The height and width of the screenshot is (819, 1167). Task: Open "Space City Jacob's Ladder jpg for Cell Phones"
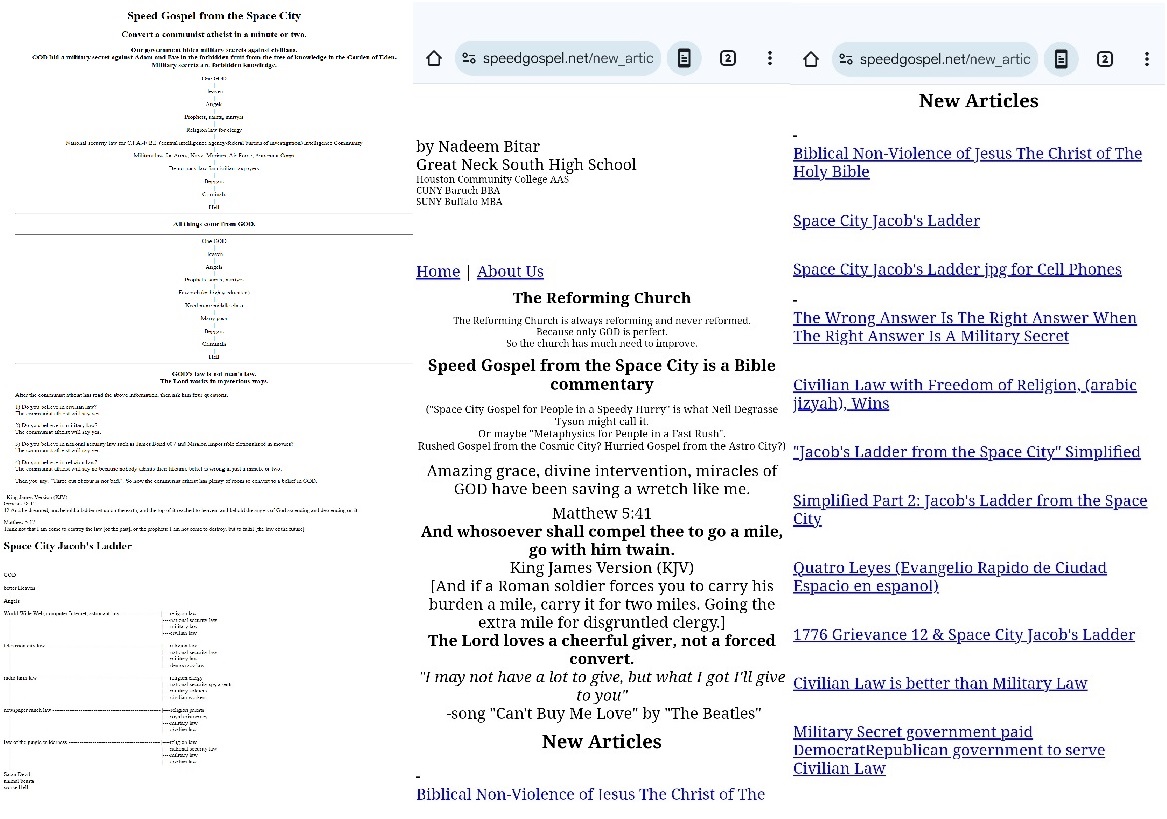[x=957, y=270]
